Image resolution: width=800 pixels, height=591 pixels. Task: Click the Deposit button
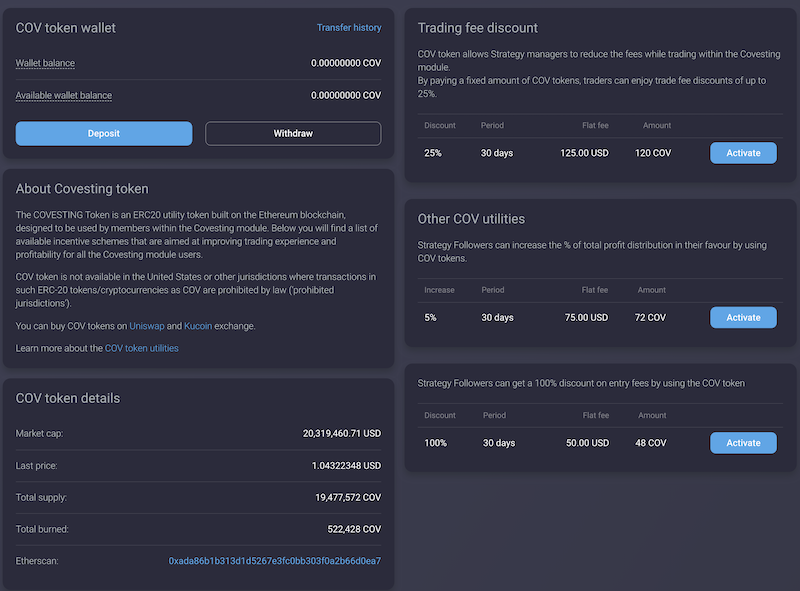click(103, 133)
